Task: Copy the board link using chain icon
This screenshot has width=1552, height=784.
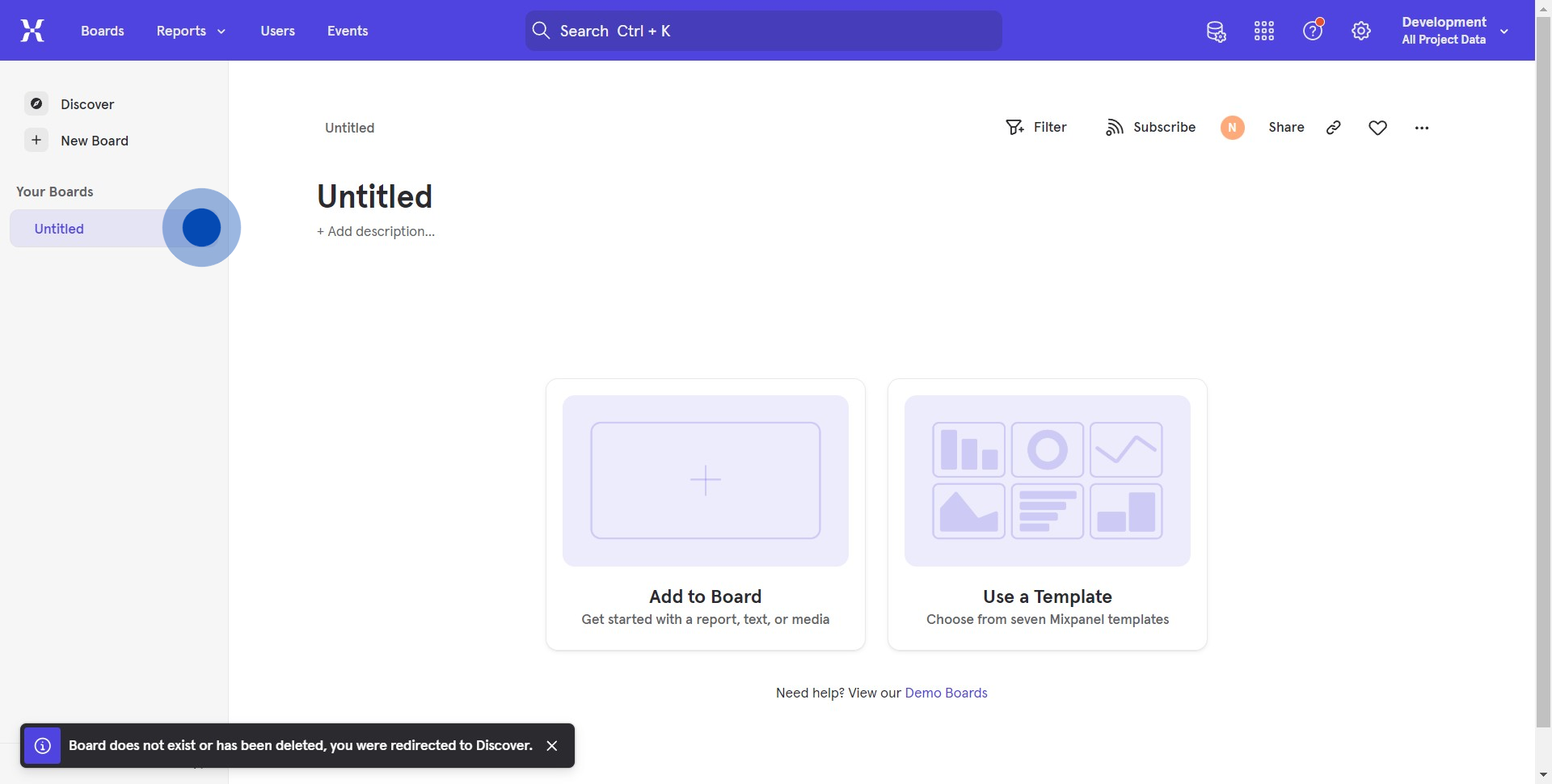Action: 1333,127
